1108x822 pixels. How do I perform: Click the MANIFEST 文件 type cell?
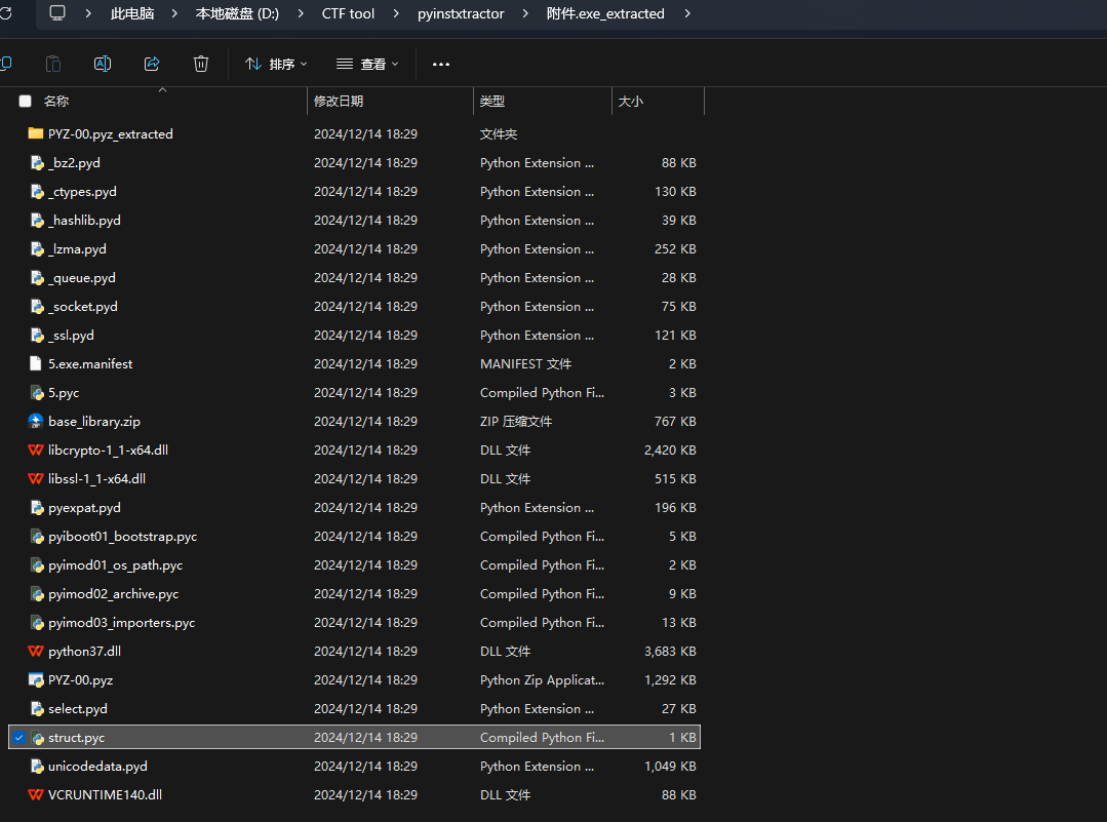coord(526,364)
